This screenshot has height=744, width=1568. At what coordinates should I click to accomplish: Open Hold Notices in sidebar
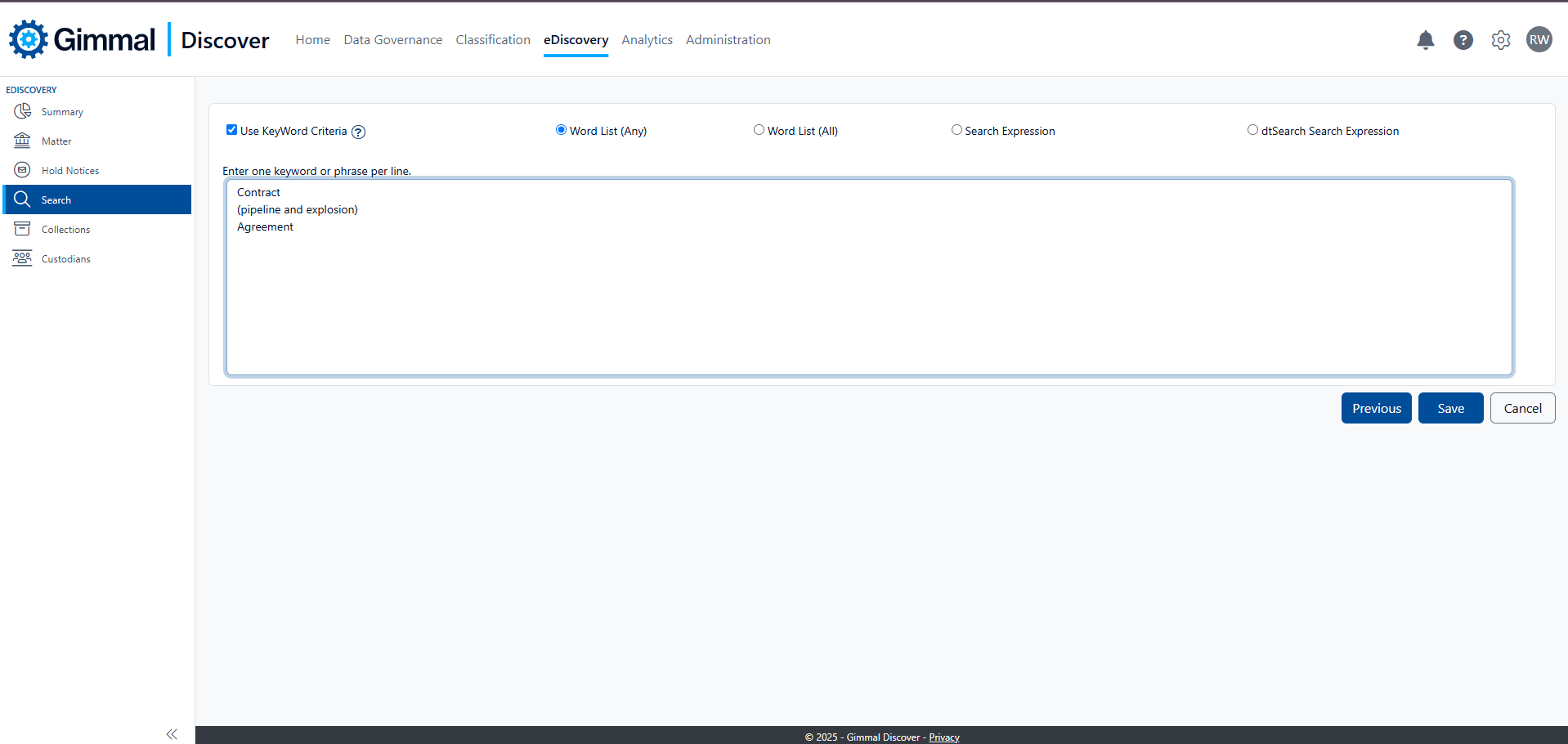(x=69, y=171)
